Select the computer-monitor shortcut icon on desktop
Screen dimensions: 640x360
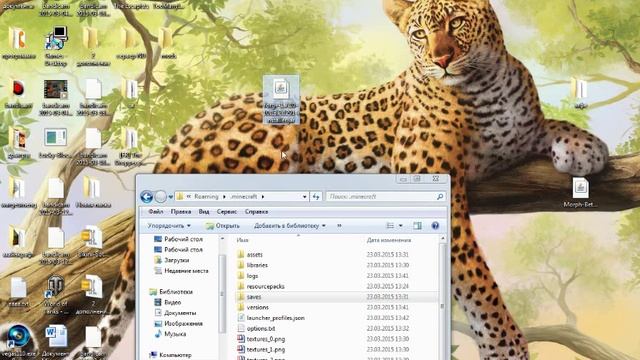point(55,47)
